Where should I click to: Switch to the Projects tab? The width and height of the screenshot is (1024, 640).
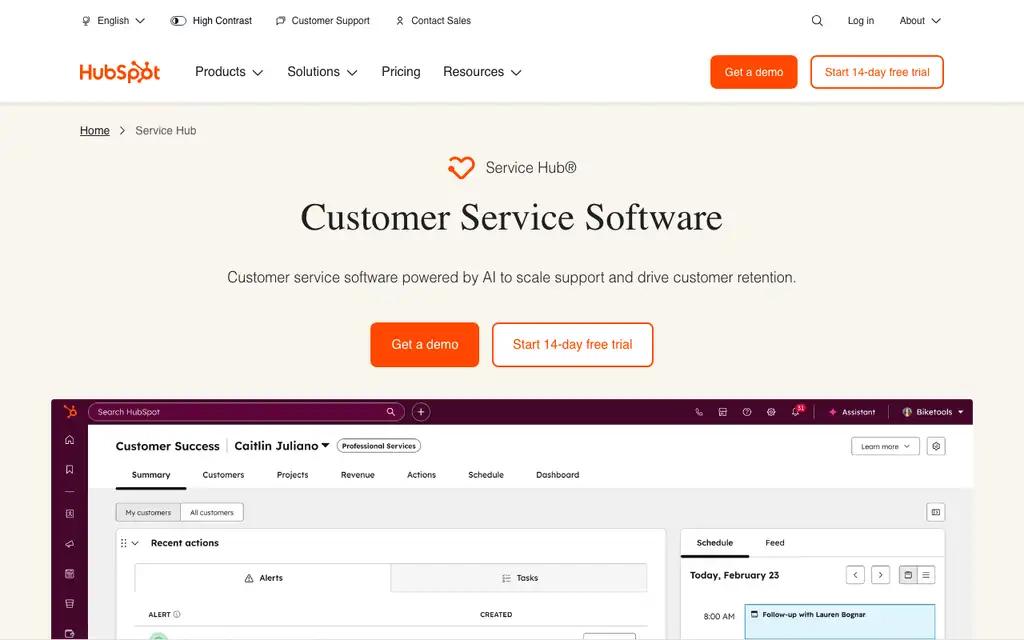pos(293,475)
